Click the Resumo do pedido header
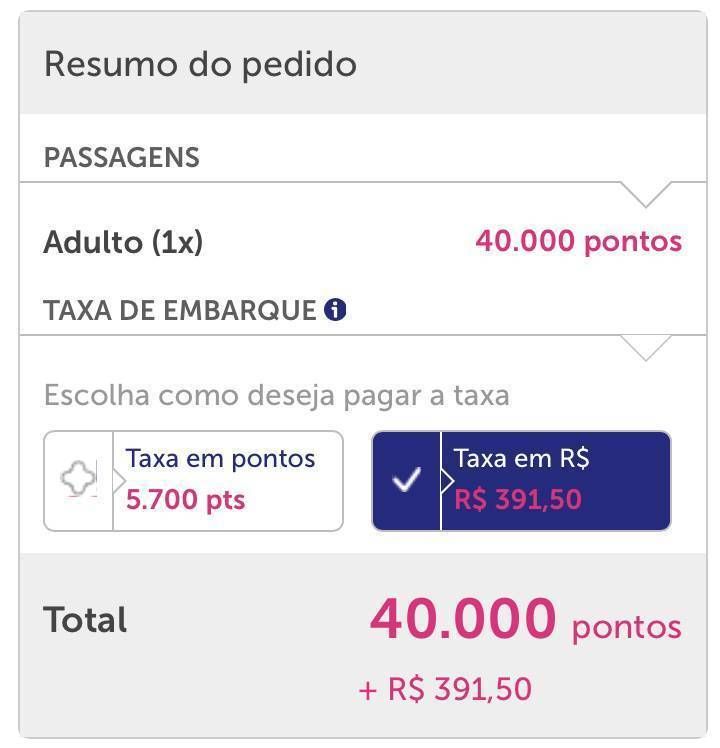The height and width of the screenshot is (748, 720). pyautogui.click(x=200, y=64)
